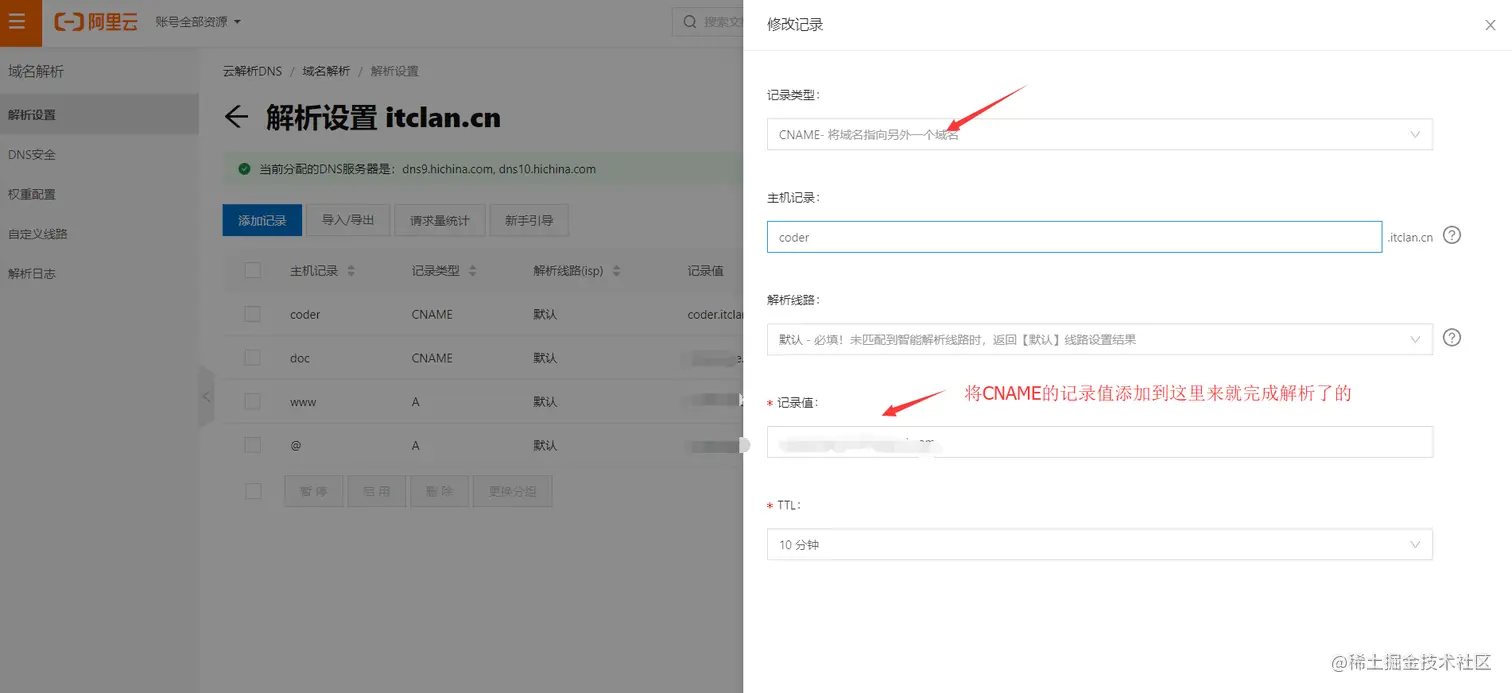Viewport: 1512px width, 693px height.
Task: Click the 新手引导 button
Action: (529, 220)
